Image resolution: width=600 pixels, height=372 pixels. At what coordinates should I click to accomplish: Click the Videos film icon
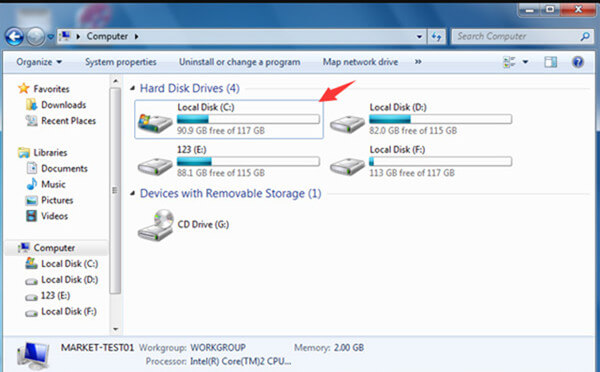31,216
